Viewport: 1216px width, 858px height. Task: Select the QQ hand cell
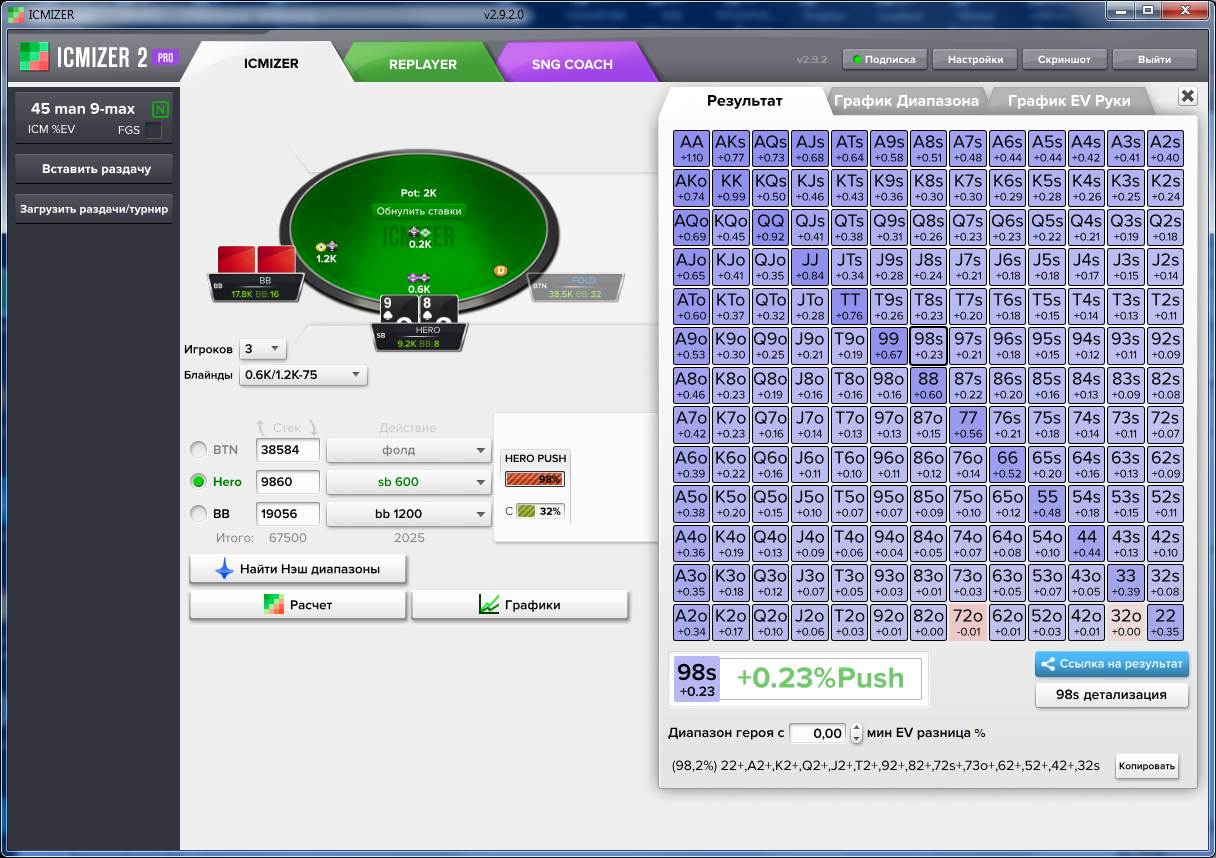pos(771,227)
